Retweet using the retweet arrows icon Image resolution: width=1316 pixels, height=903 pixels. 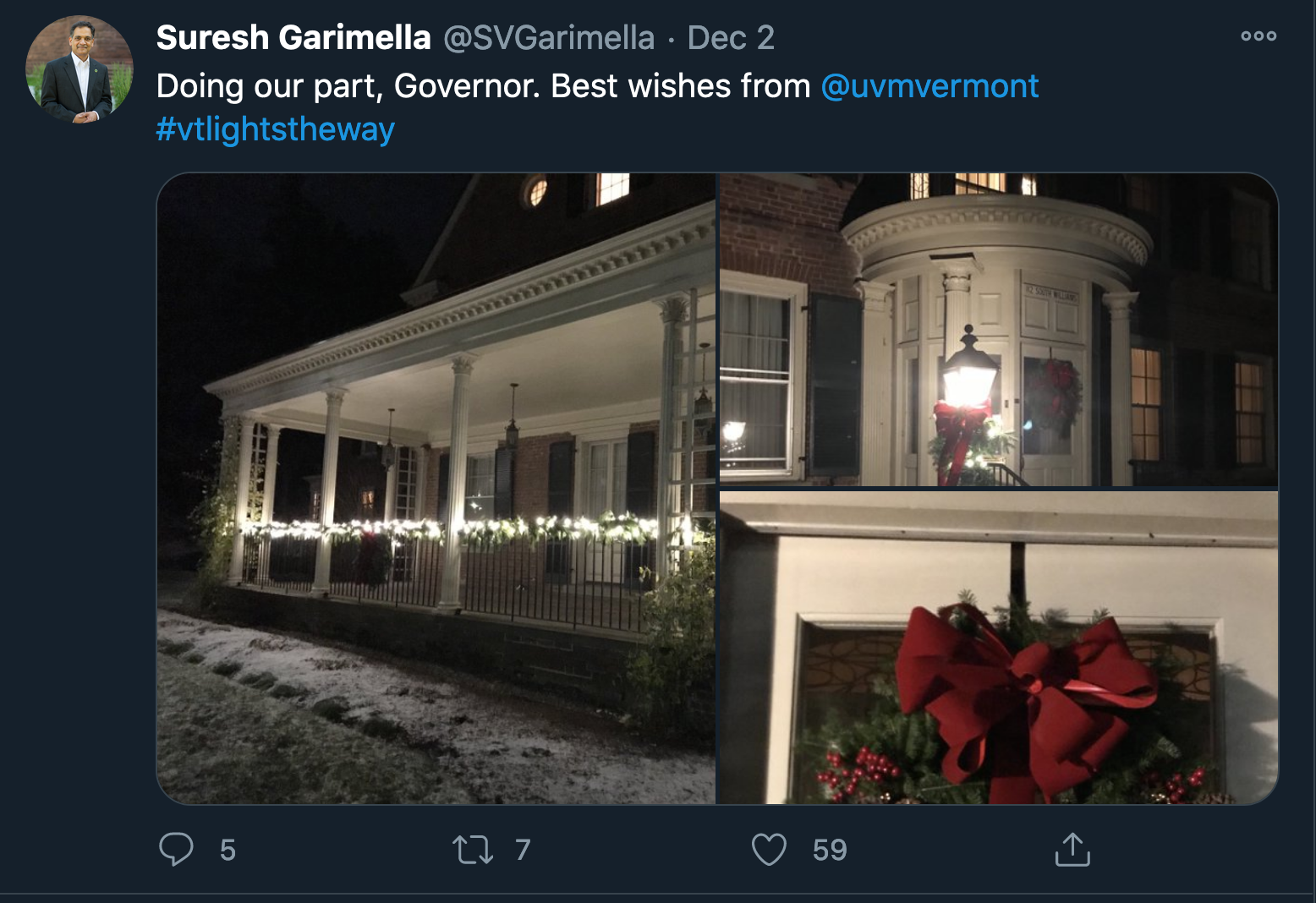click(473, 850)
